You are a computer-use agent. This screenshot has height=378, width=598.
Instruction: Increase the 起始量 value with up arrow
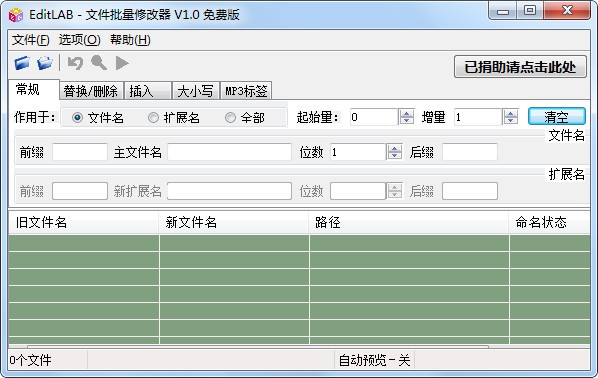click(407, 113)
